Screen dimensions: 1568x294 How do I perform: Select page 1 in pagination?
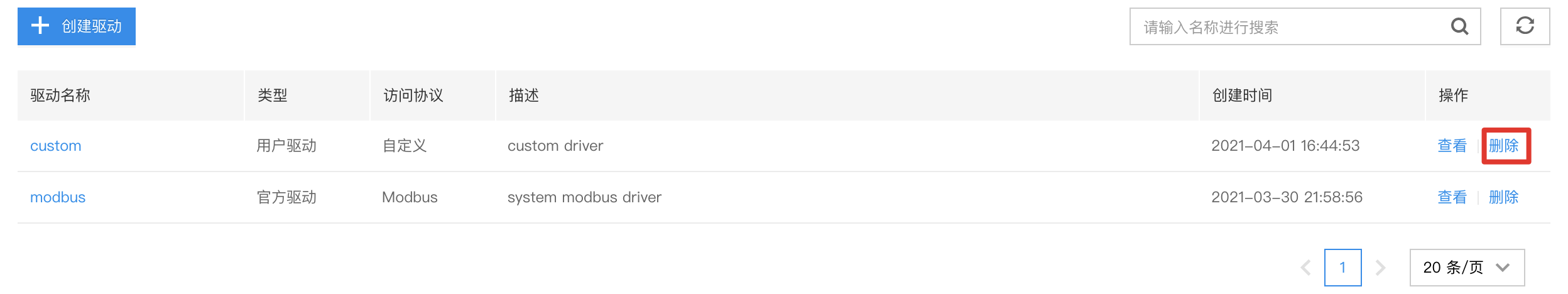coord(1342,268)
